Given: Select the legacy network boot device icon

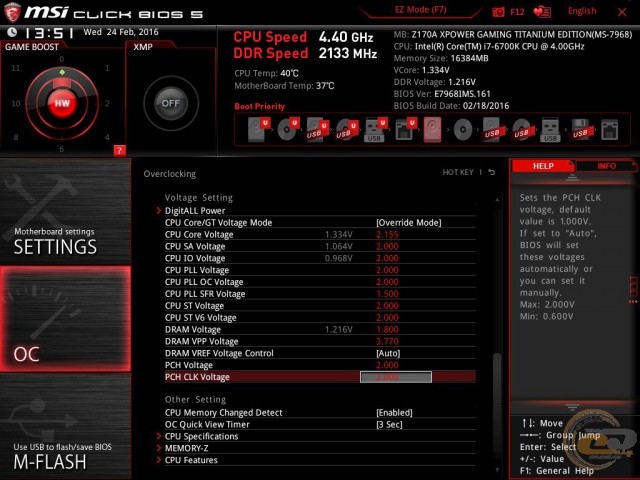Looking at the screenshot, I should (609, 130).
